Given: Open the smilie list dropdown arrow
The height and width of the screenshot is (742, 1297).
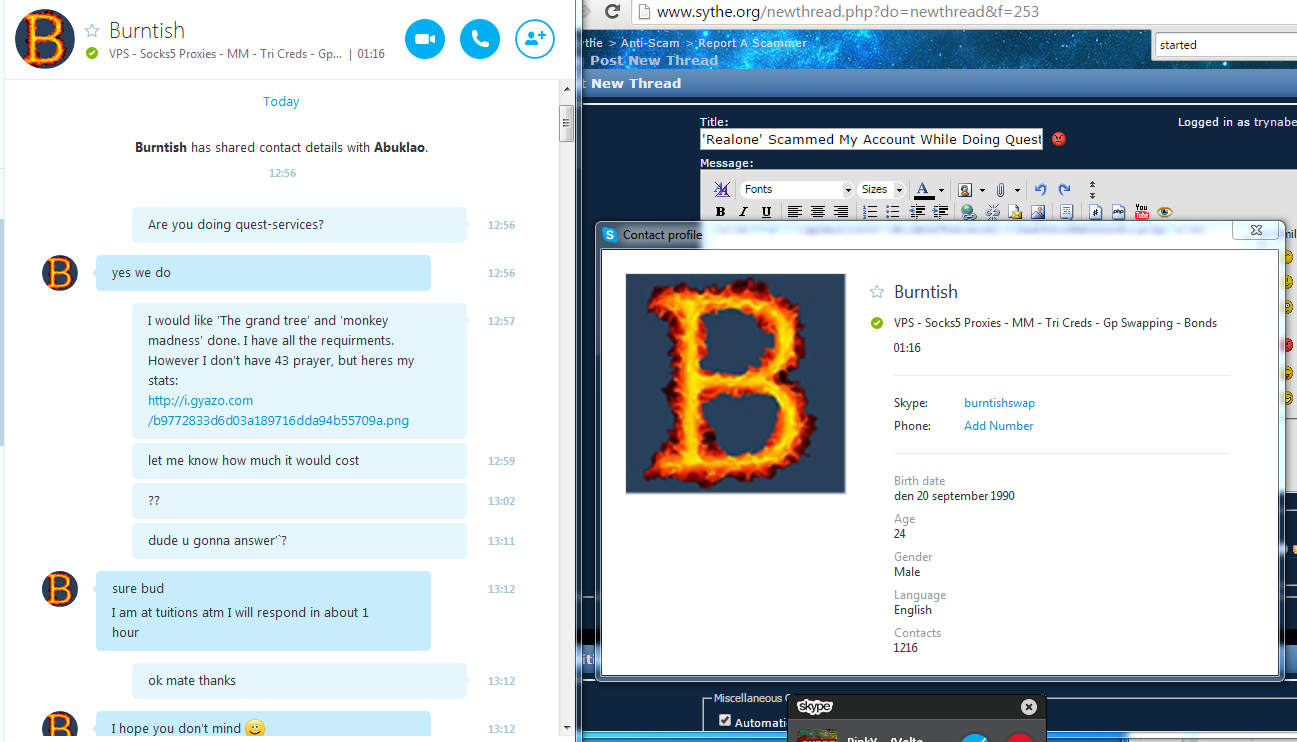Looking at the screenshot, I should (x=982, y=190).
